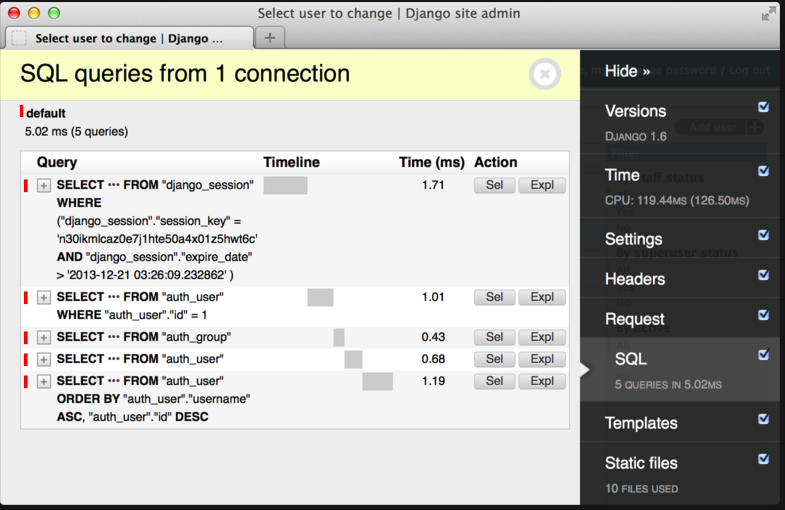Image resolution: width=785 pixels, height=510 pixels.
Task: Click the session key string in first query
Action: coord(157,239)
